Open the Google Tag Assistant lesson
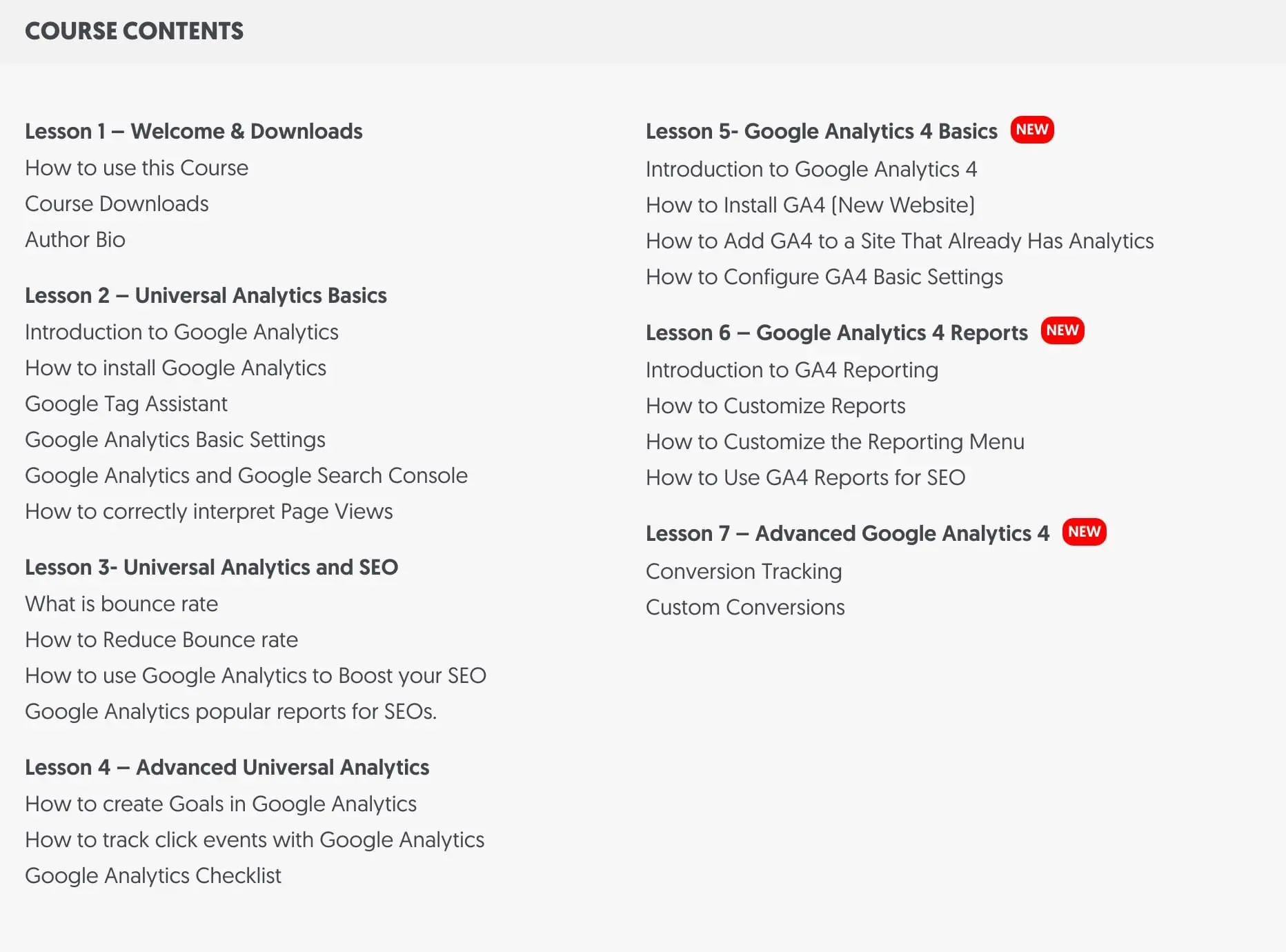1286x952 pixels. (x=126, y=404)
